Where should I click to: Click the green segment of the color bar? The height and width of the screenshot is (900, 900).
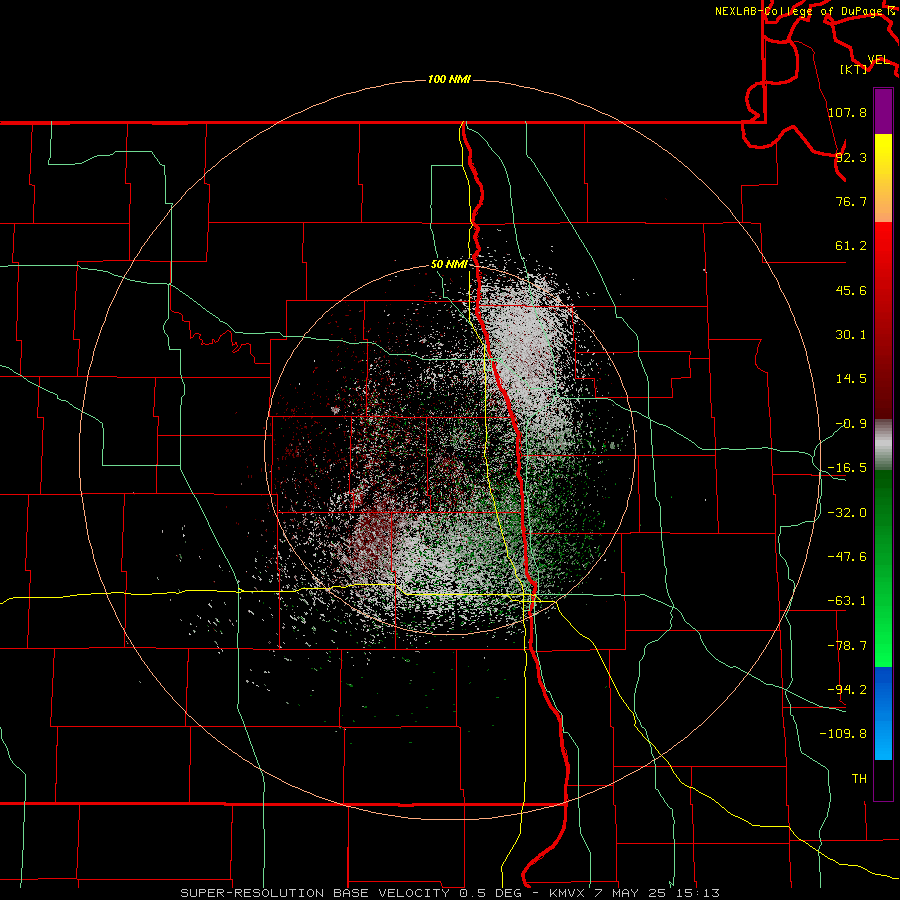[883, 568]
